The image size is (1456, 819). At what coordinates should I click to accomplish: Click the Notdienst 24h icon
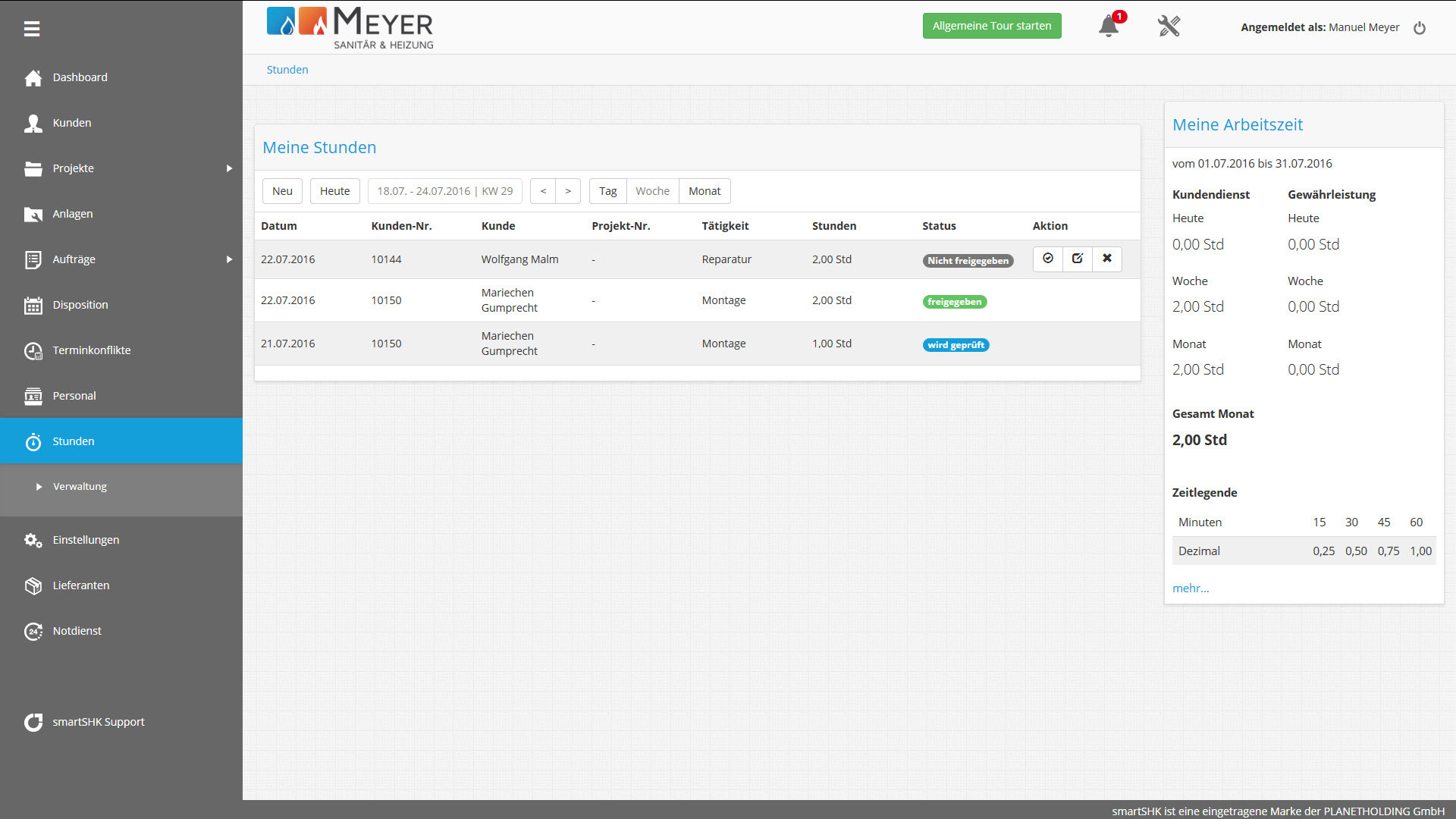[33, 631]
